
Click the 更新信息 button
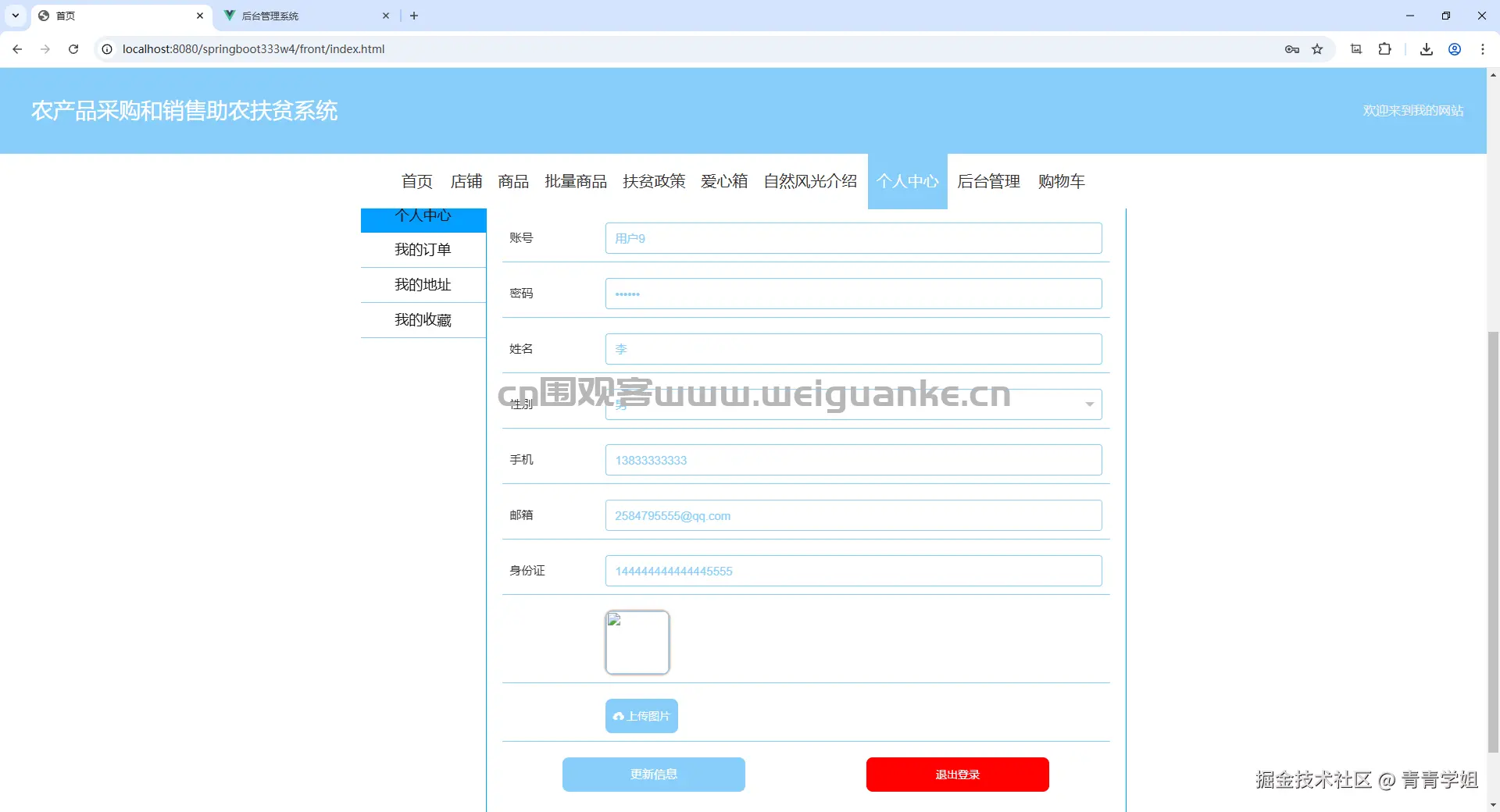pos(653,774)
